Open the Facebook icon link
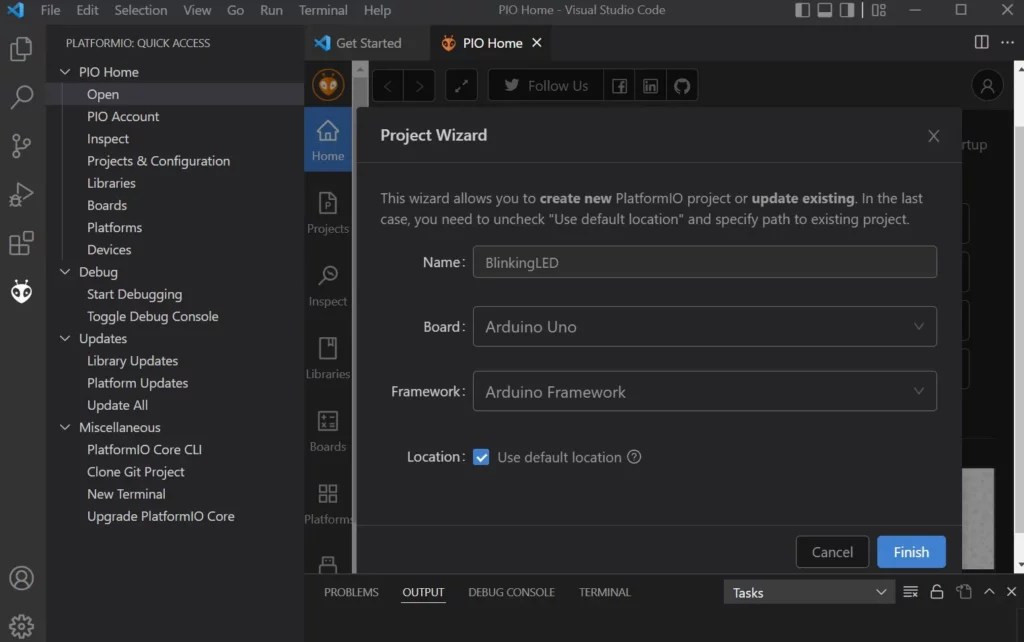Viewport: 1024px width, 642px height. 619,86
